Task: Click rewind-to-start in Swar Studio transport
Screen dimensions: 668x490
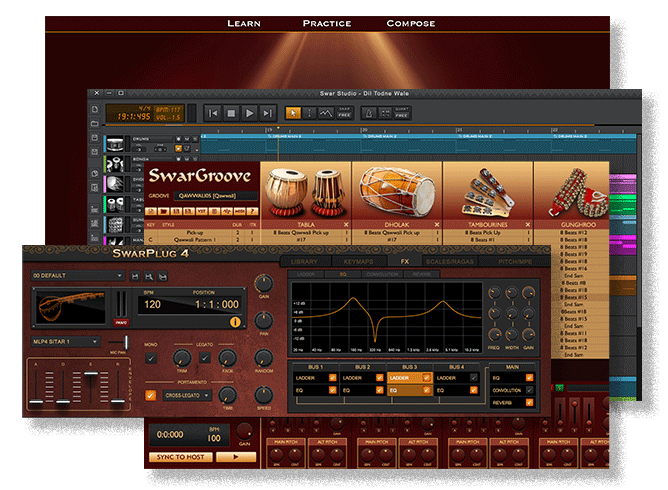Action: point(213,113)
